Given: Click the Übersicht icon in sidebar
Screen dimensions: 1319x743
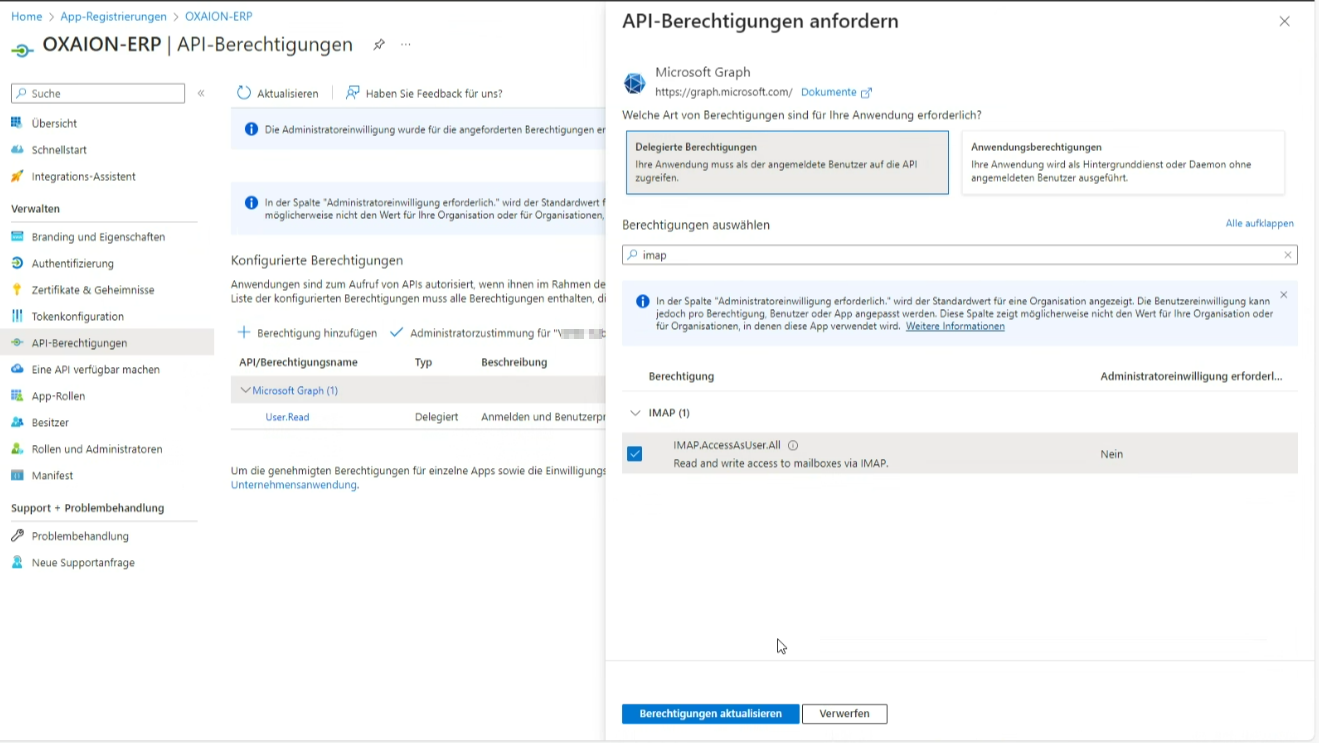Looking at the screenshot, I should pyautogui.click(x=17, y=123).
